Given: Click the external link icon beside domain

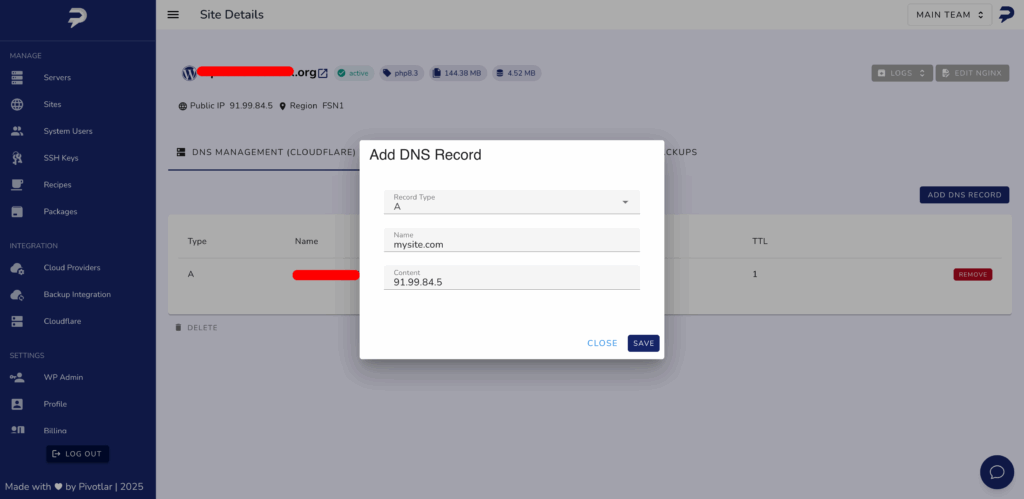Looking at the screenshot, I should pos(323,74).
